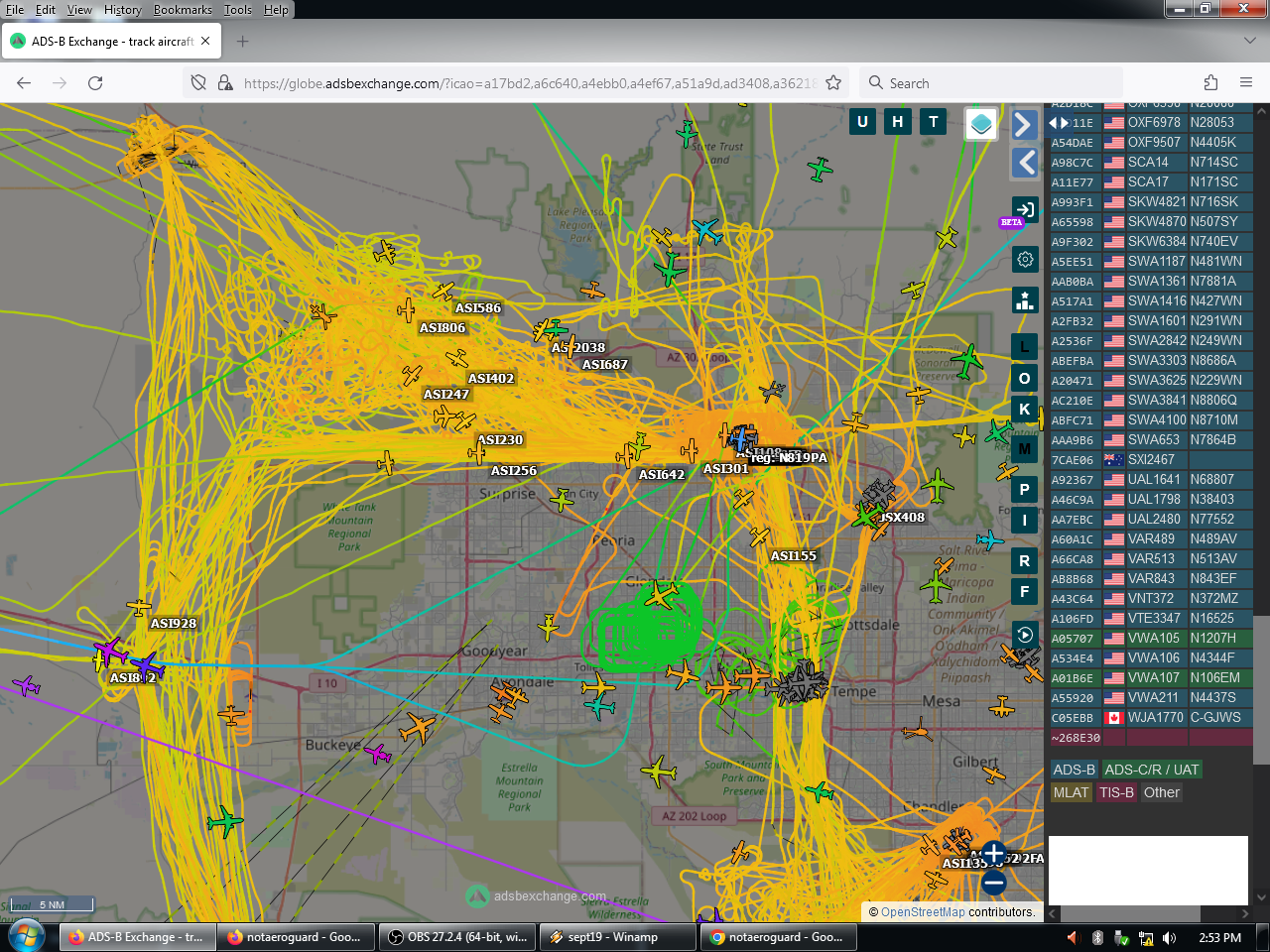
Task: Toggle the L map button
Action: [1025, 347]
